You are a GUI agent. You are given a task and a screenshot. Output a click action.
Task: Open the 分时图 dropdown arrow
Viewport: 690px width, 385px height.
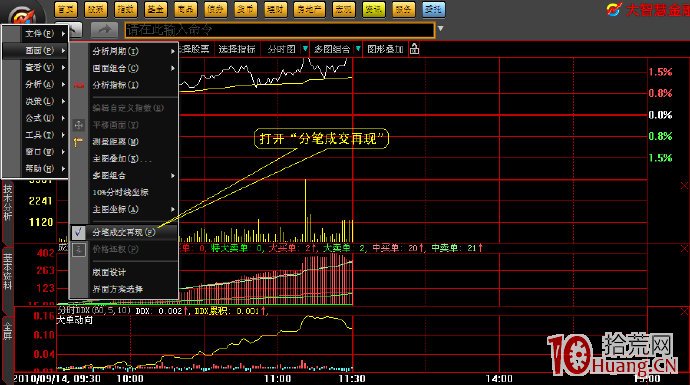click(305, 49)
